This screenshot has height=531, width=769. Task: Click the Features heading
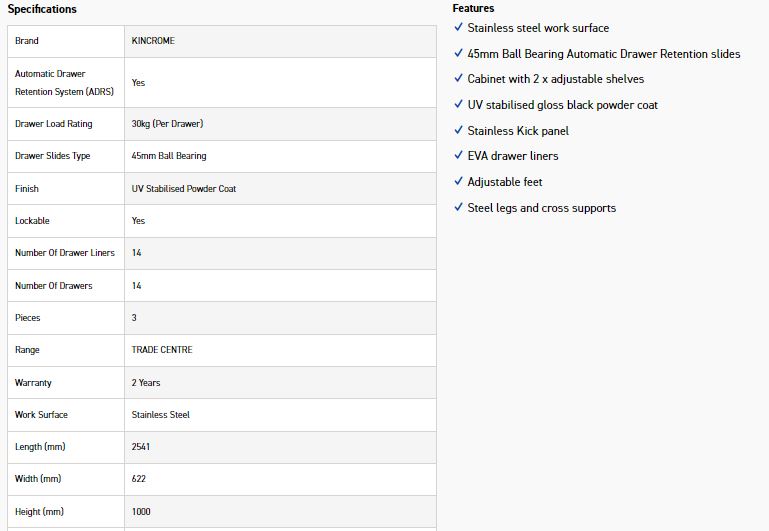click(473, 8)
